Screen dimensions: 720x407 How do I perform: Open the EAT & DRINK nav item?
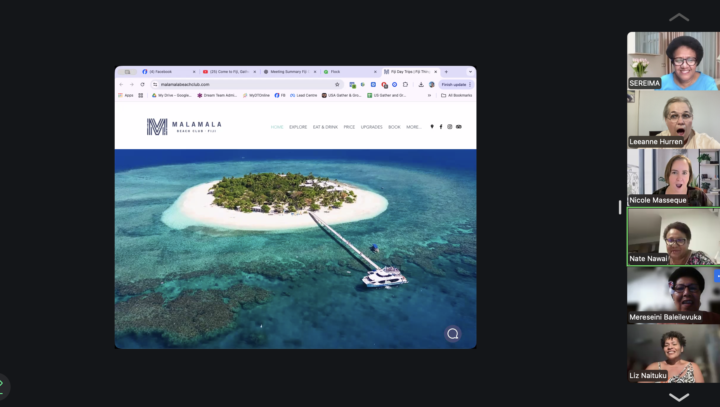325,127
